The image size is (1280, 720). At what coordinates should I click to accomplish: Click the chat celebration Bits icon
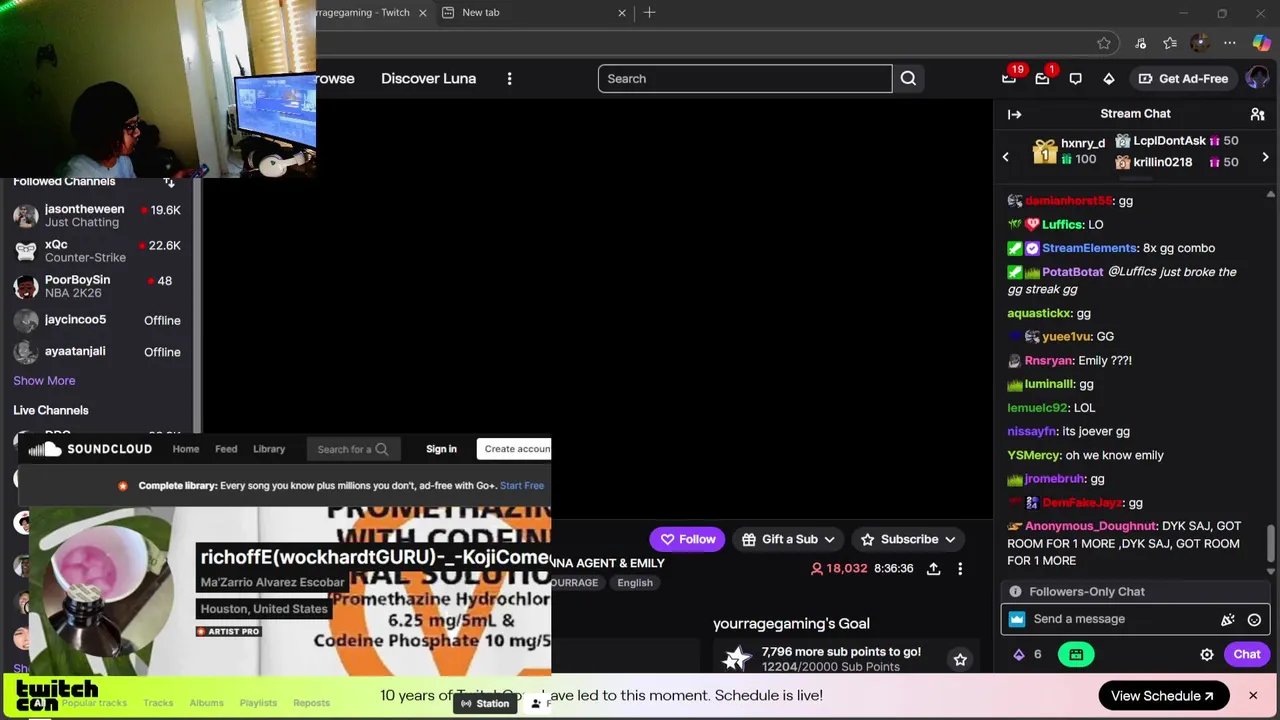[x=1227, y=620]
